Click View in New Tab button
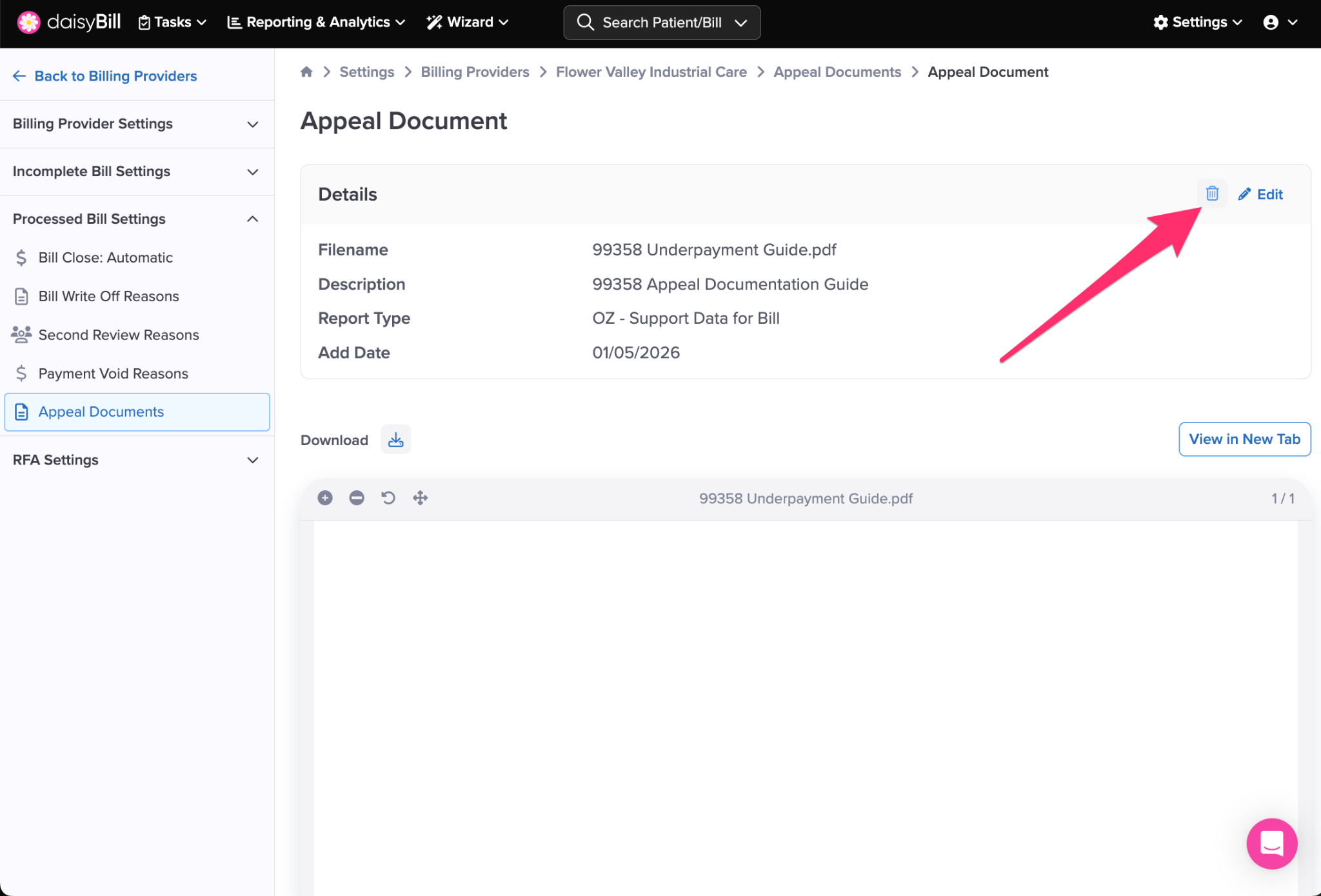This screenshot has width=1321, height=896. [1244, 439]
